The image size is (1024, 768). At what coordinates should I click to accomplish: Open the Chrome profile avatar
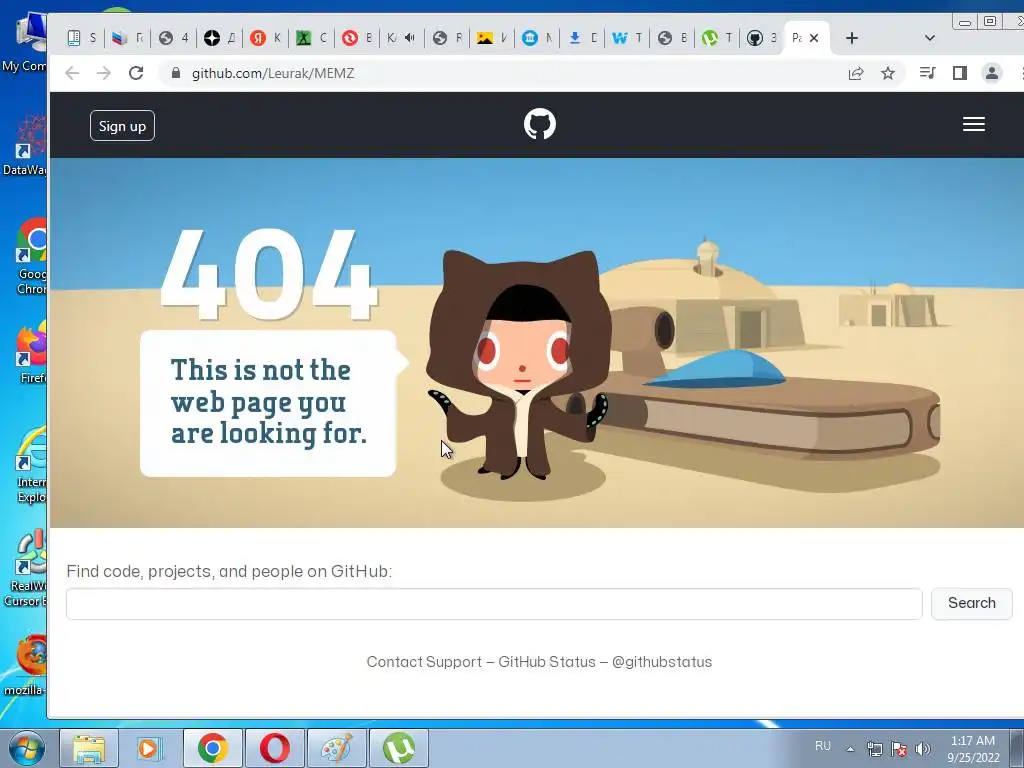(x=991, y=73)
